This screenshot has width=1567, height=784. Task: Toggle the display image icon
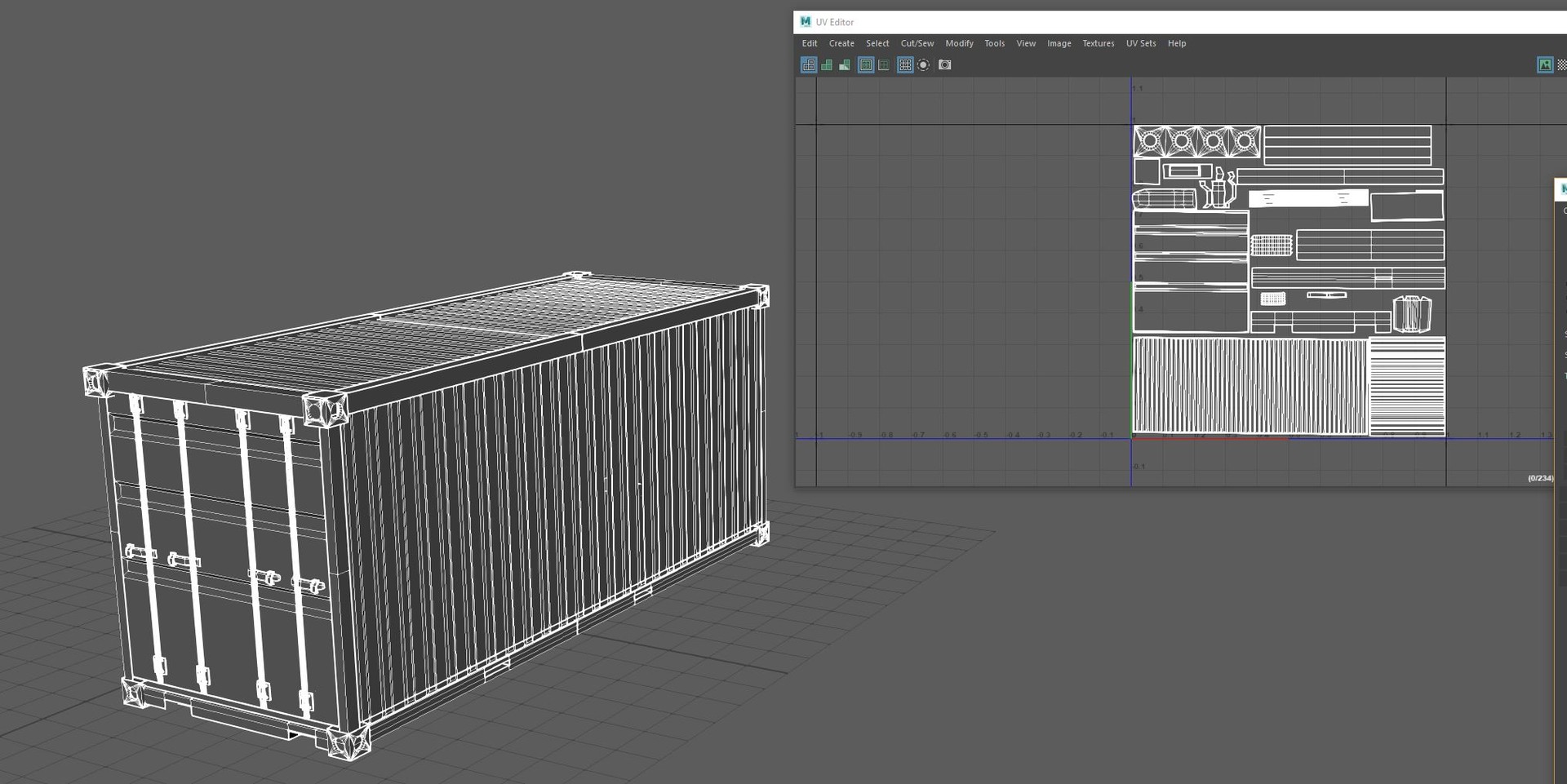(x=1545, y=65)
